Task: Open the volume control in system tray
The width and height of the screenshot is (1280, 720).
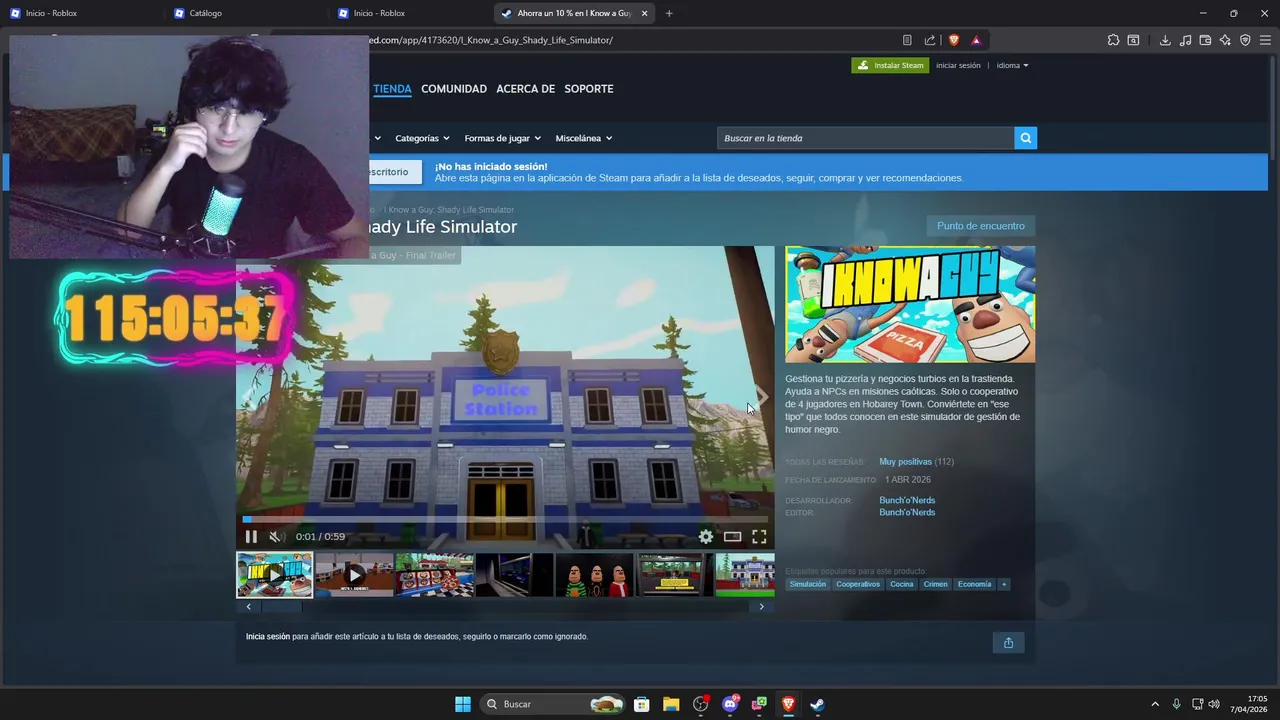Action: [1214, 704]
